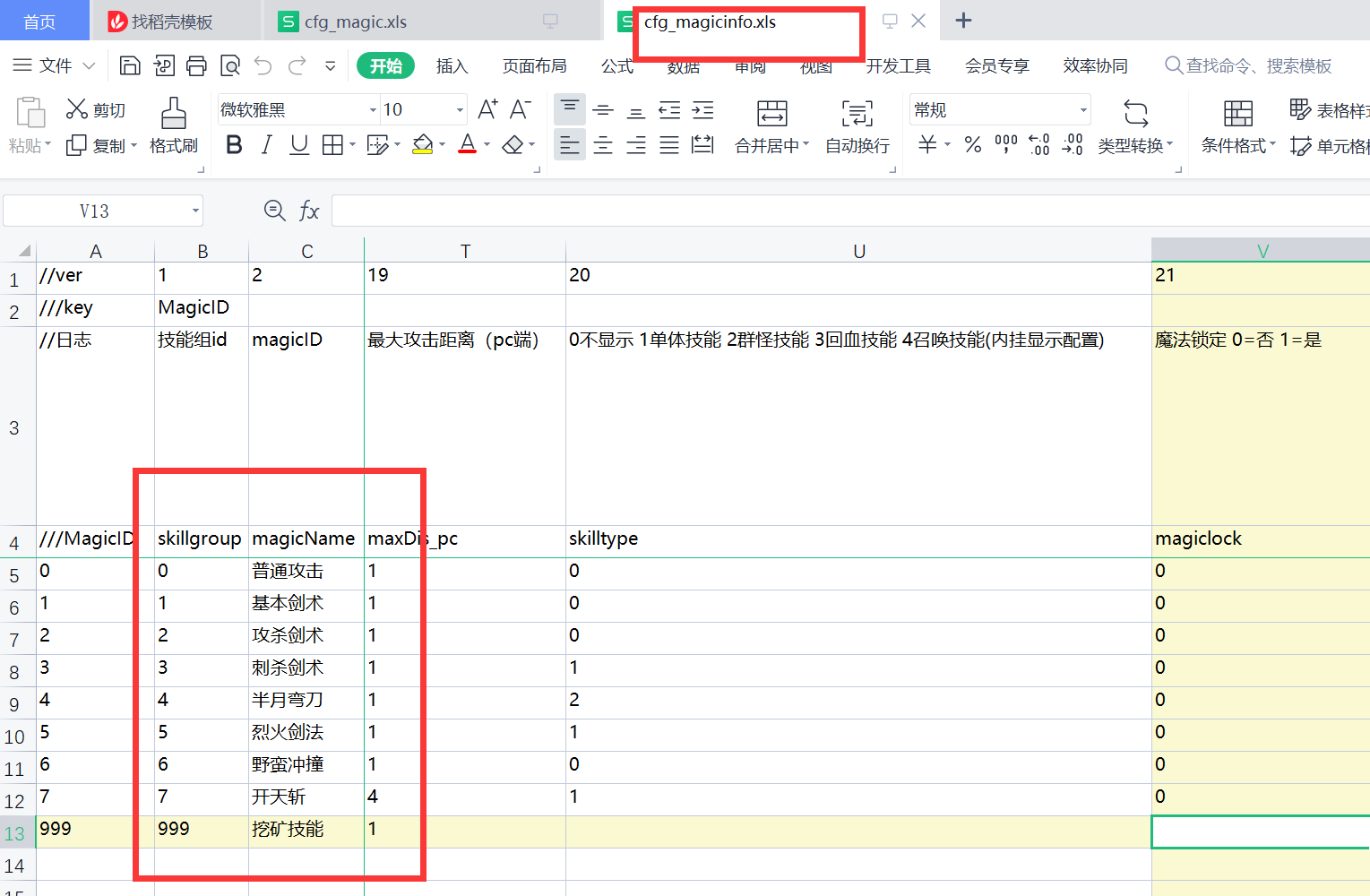Increase decimal places
This screenshot has height=896, width=1370.
(1039, 144)
